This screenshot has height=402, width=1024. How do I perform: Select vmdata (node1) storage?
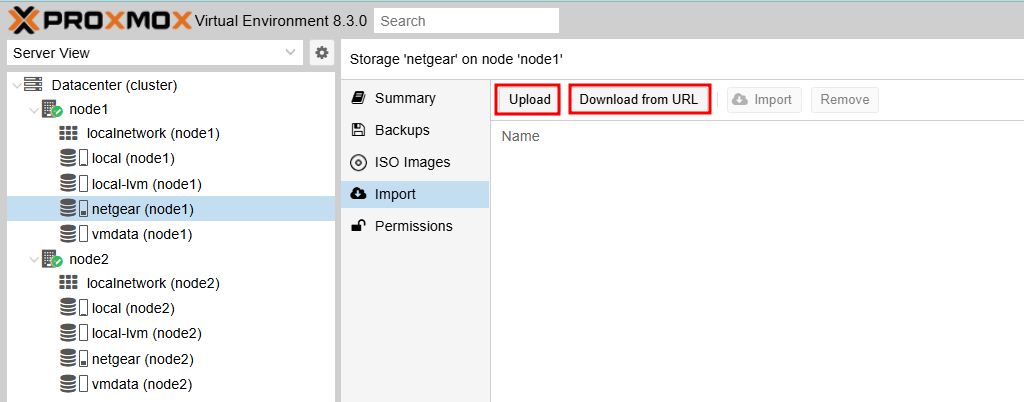pos(142,234)
